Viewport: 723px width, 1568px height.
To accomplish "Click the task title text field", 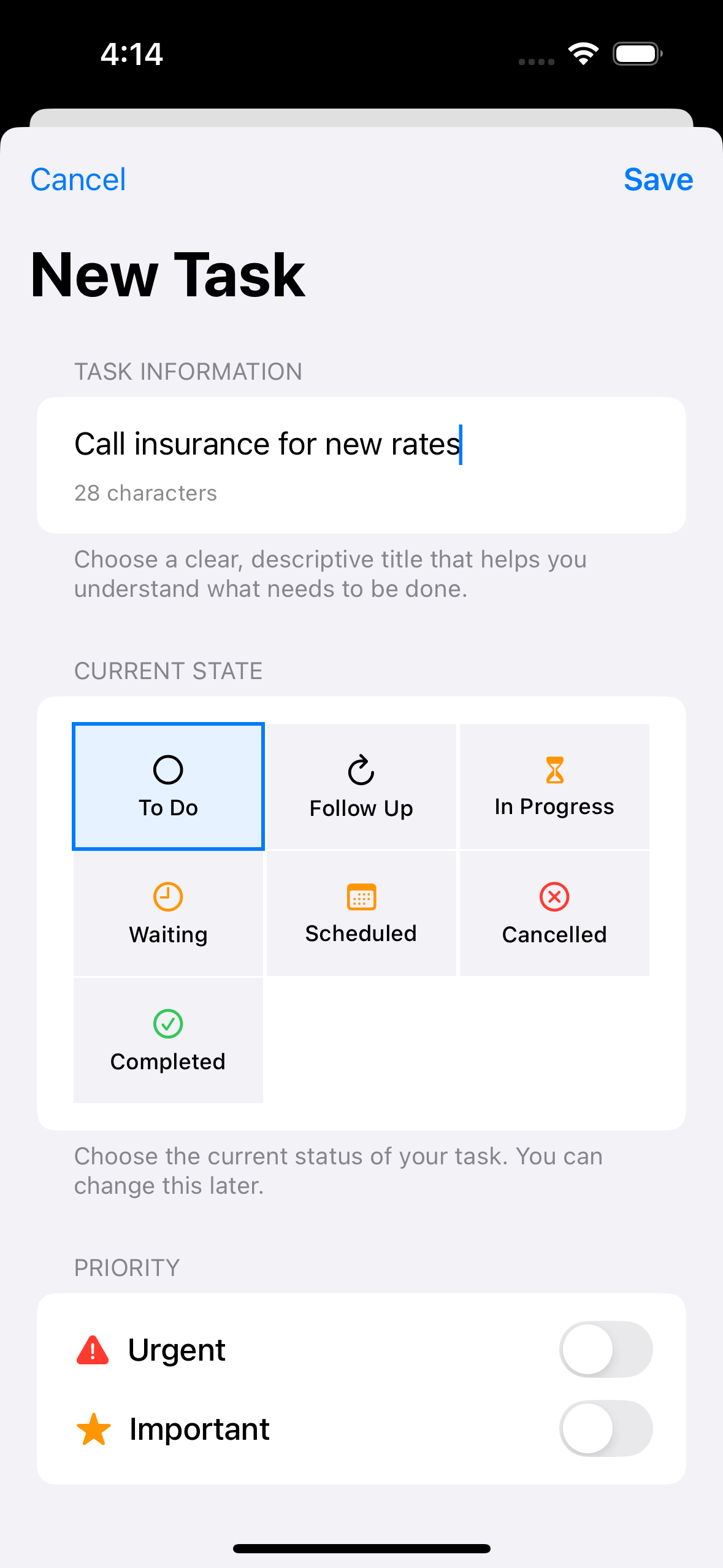I will [361, 444].
